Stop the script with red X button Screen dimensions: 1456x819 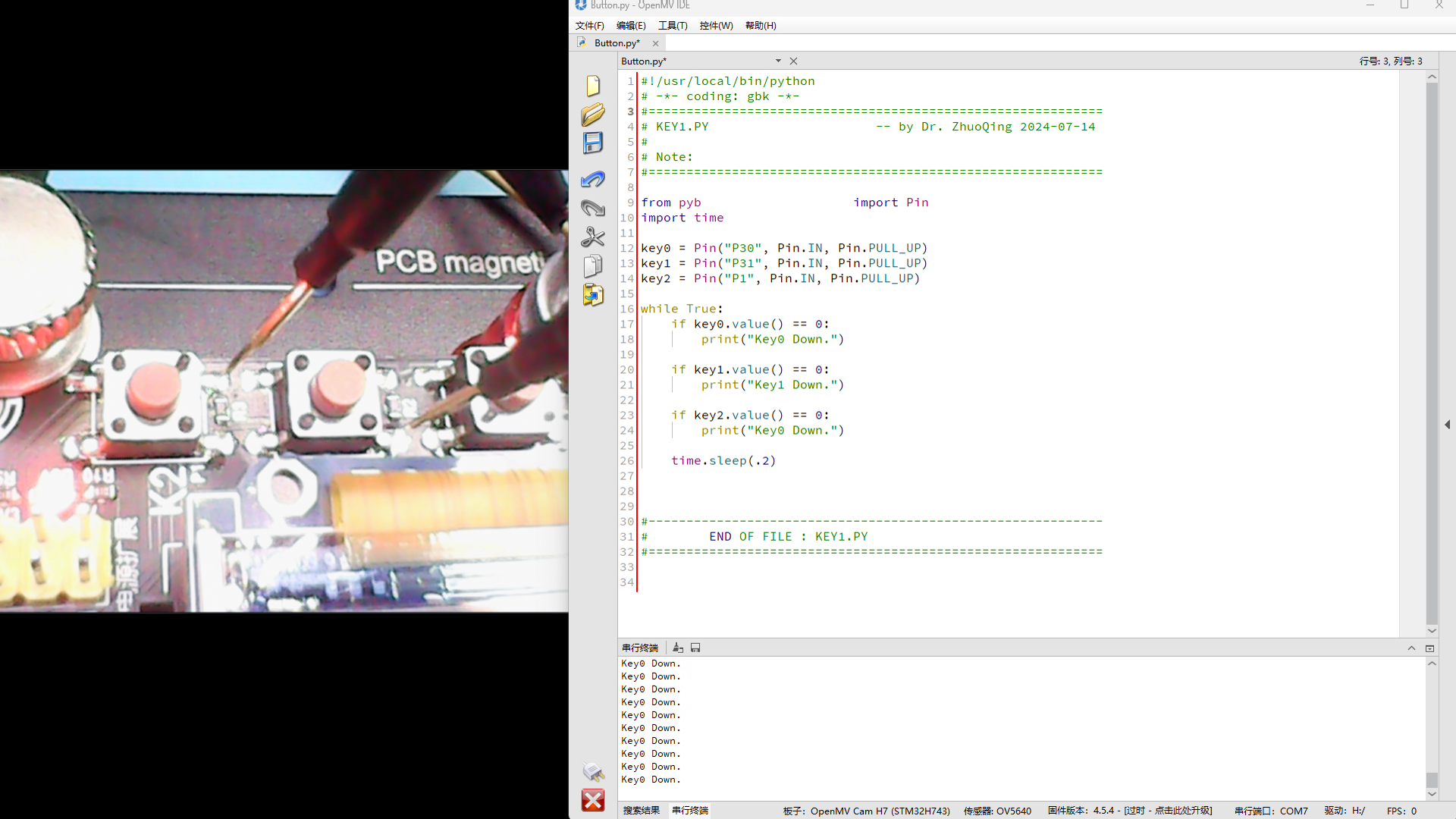(x=593, y=800)
